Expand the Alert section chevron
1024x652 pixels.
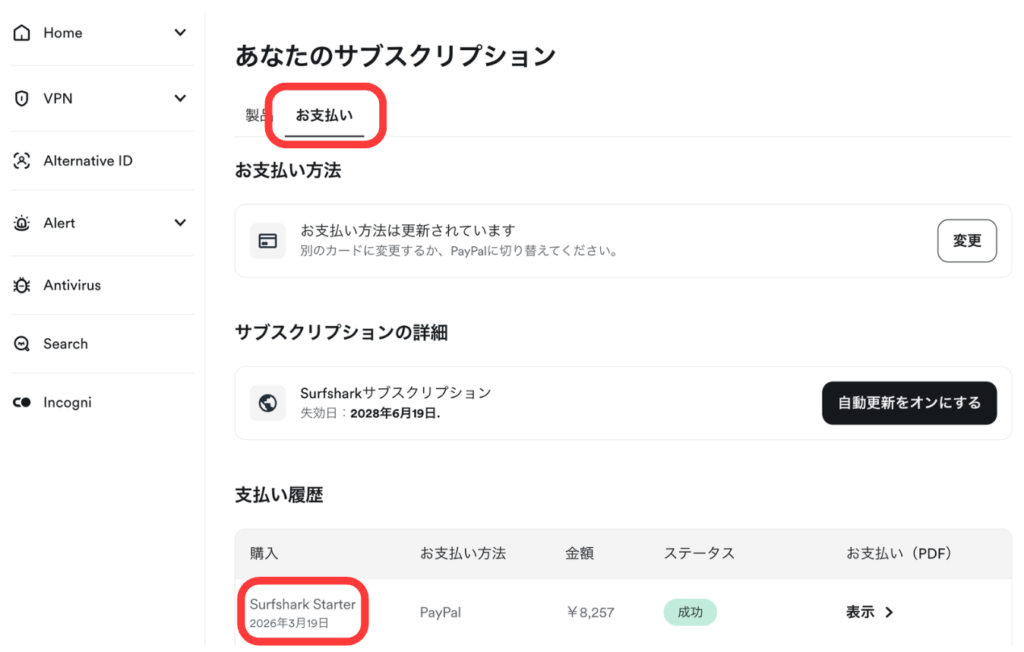coord(180,223)
